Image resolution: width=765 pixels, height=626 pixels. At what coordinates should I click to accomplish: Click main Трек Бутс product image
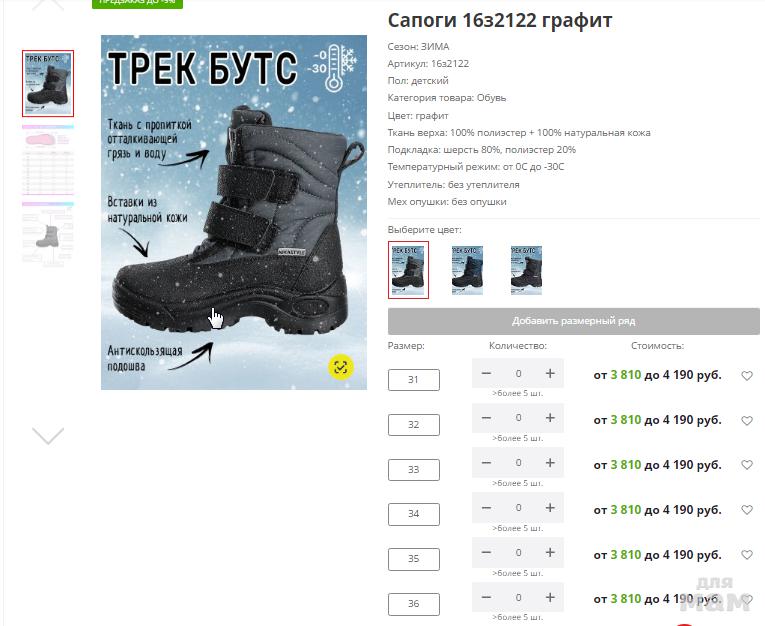pyautogui.click(x=234, y=212)
